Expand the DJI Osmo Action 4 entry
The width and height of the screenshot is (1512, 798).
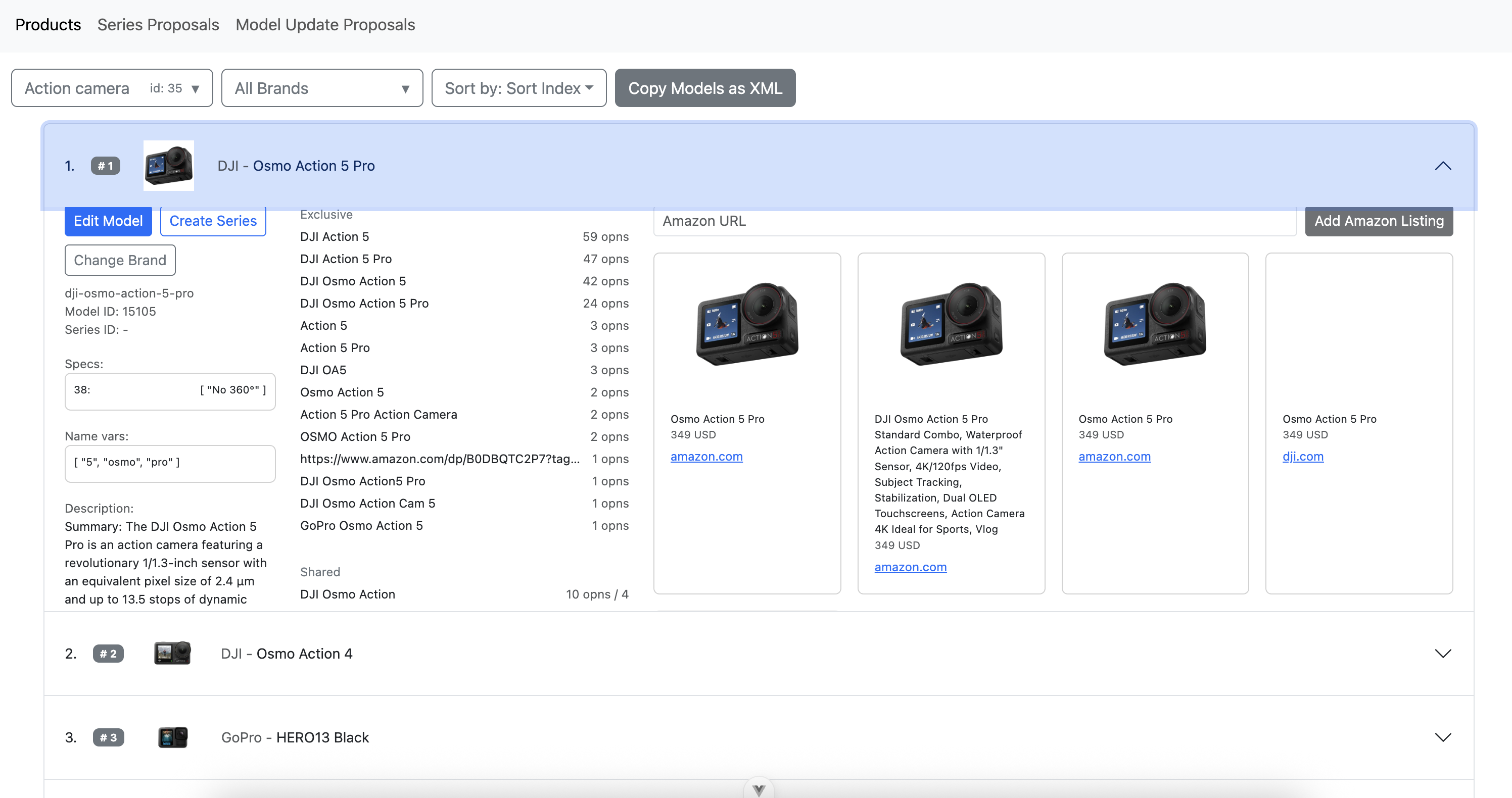tap(1442, 653)
